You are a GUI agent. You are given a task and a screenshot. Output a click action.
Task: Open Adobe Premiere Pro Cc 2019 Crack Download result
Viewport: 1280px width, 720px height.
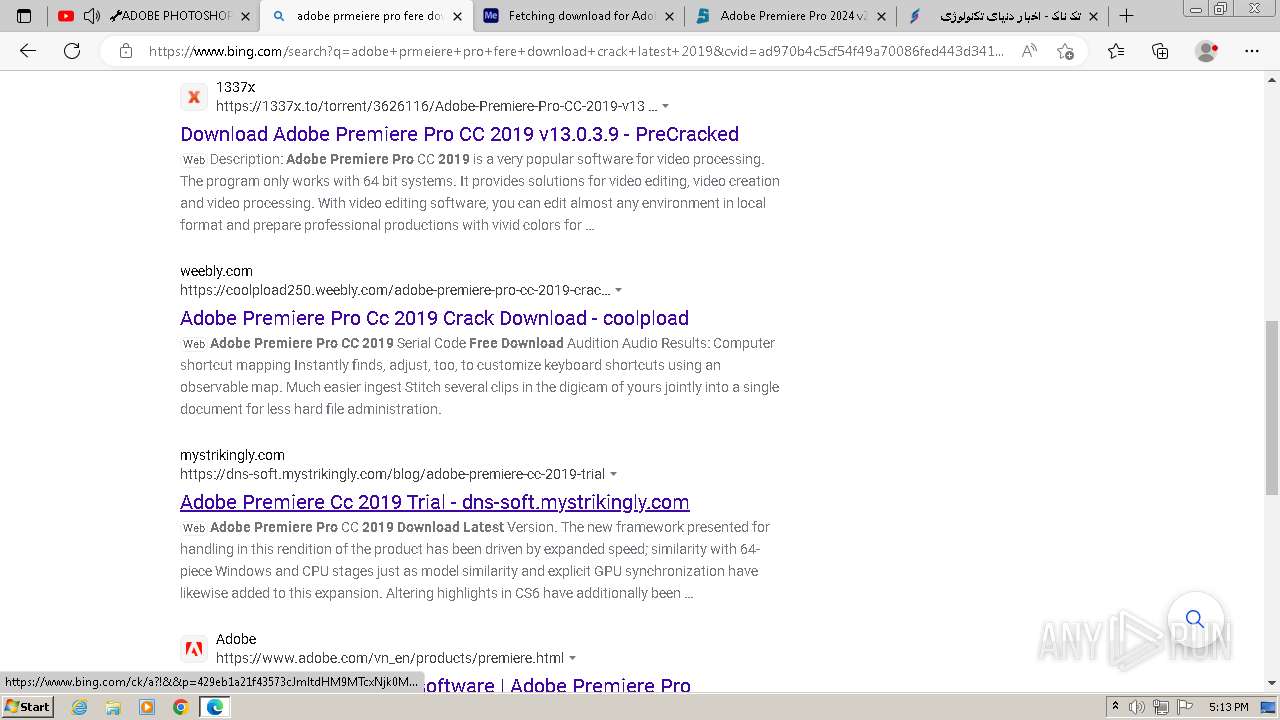tap(434, 318)
